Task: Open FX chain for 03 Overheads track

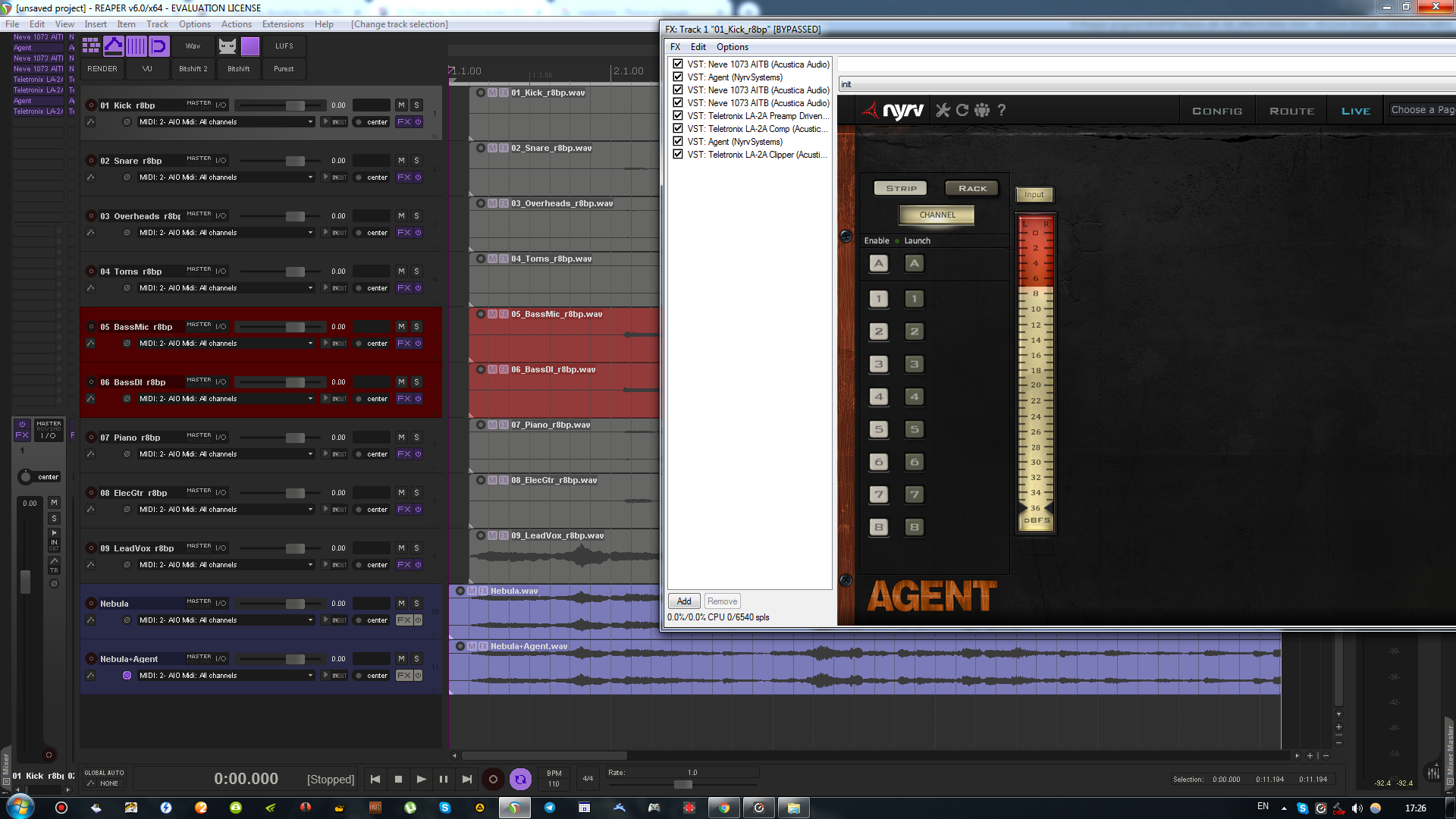Action: pos(403,233)
